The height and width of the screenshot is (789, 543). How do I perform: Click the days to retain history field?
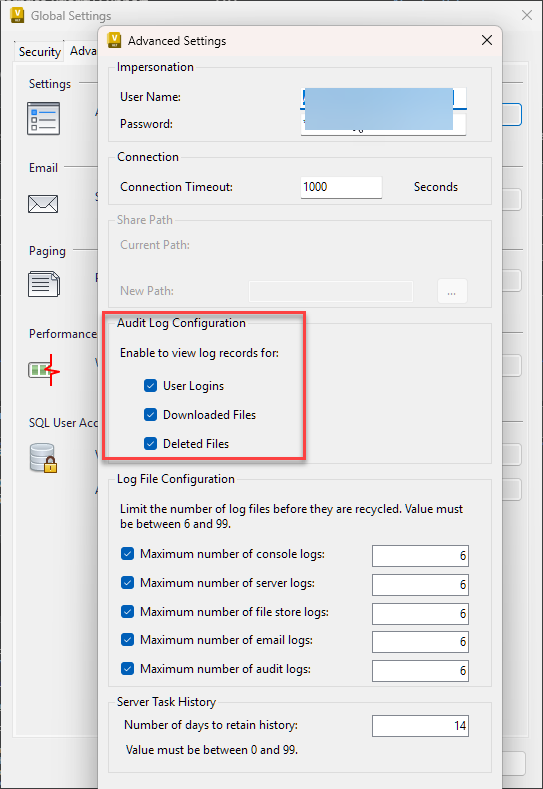[x=420, y=726]
